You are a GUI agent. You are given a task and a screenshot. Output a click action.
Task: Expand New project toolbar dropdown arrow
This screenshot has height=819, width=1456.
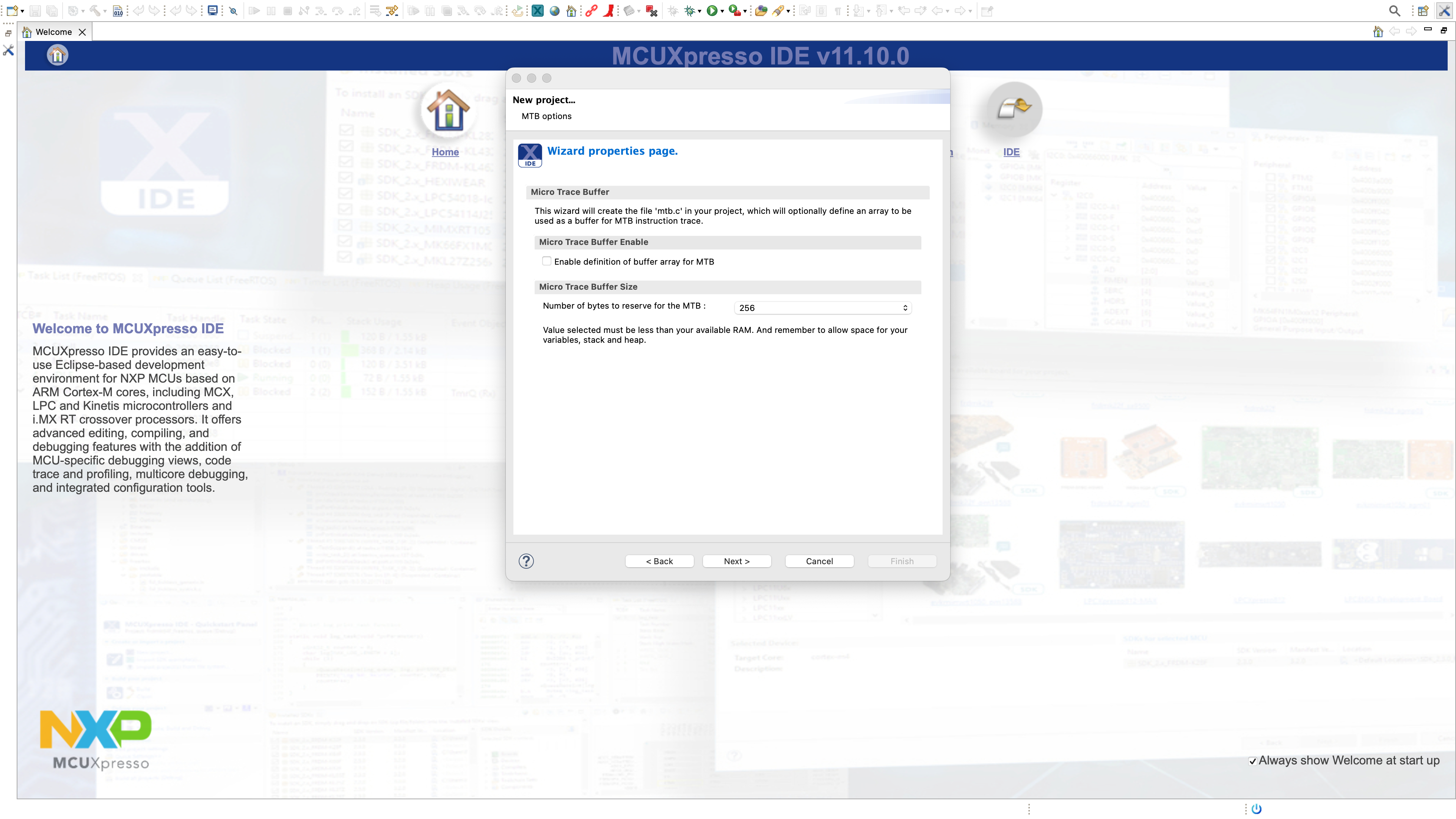(22, 11)
